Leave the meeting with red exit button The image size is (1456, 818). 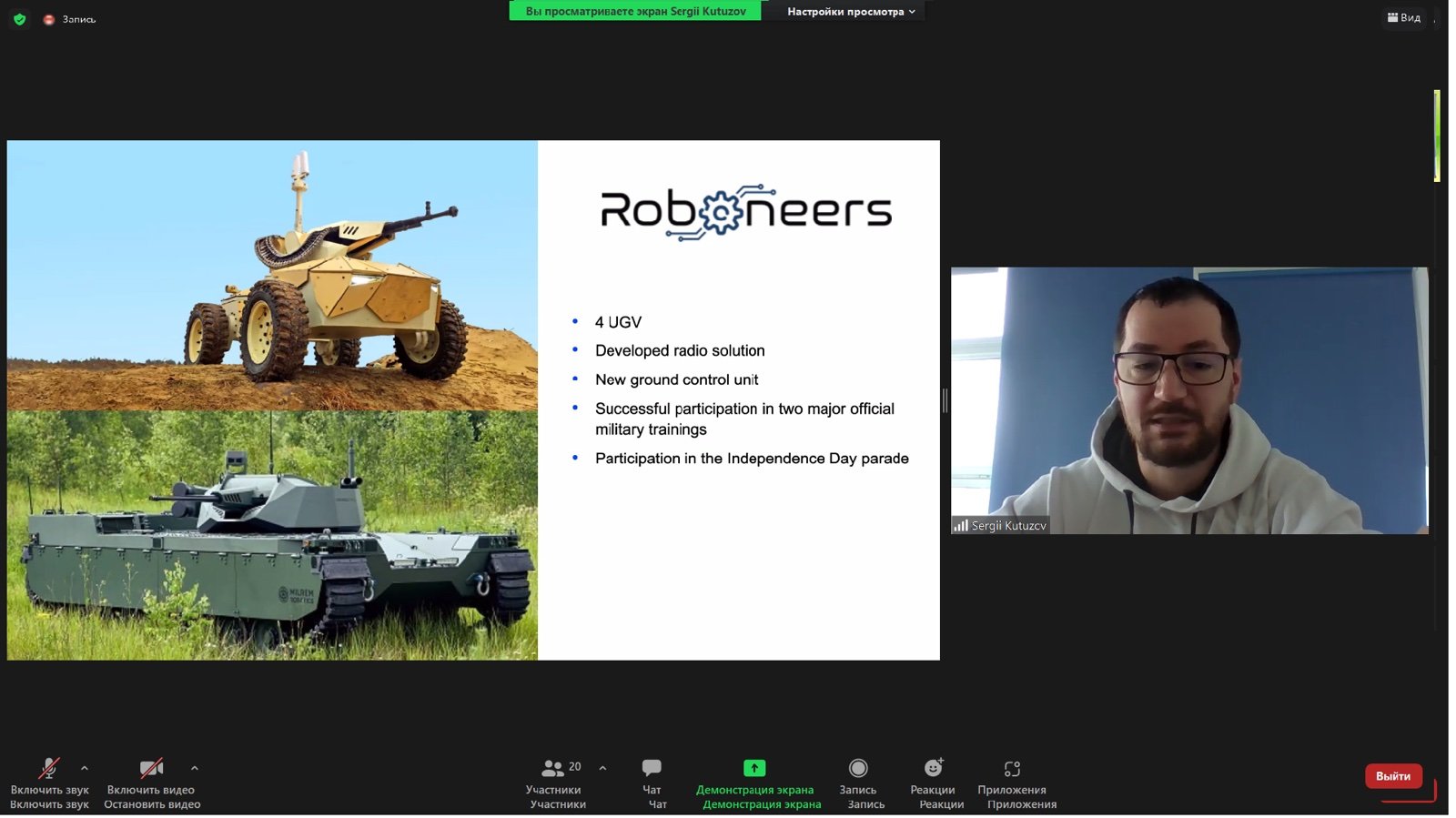pyautogui.click(x=1393, y=776)
